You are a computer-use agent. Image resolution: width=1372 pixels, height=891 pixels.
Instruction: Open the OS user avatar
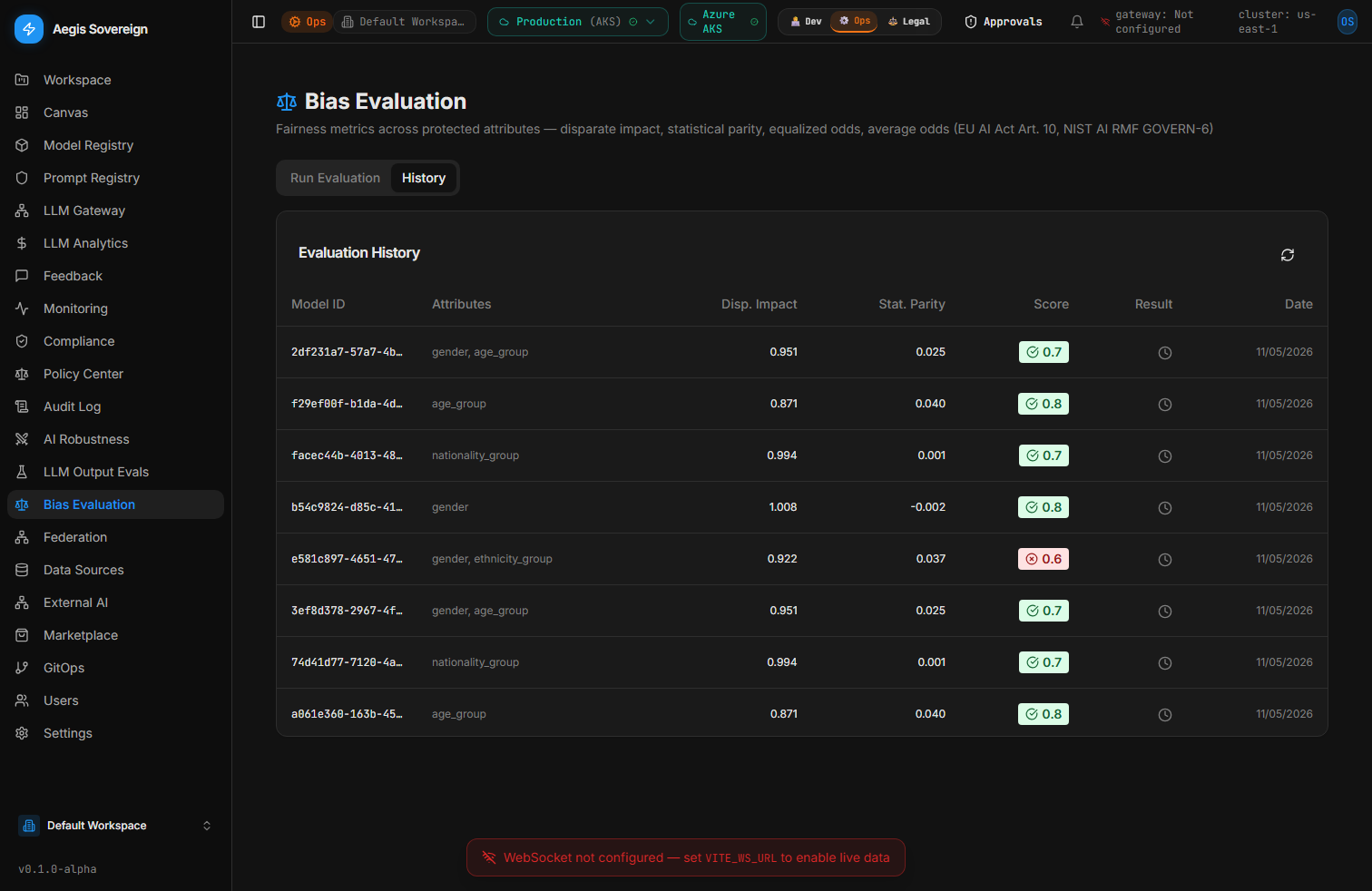[x=1347, y=22]
